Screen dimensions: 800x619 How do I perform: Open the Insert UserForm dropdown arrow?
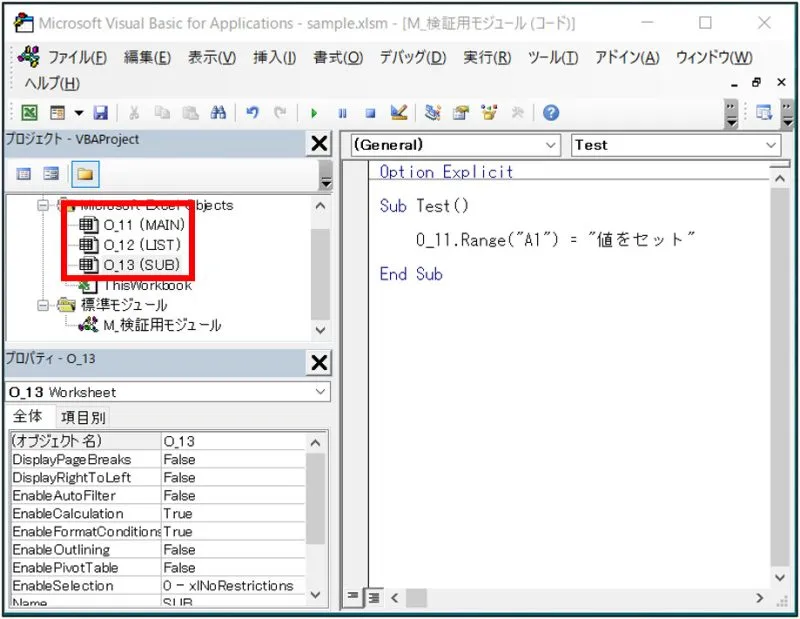coord(79,113)
